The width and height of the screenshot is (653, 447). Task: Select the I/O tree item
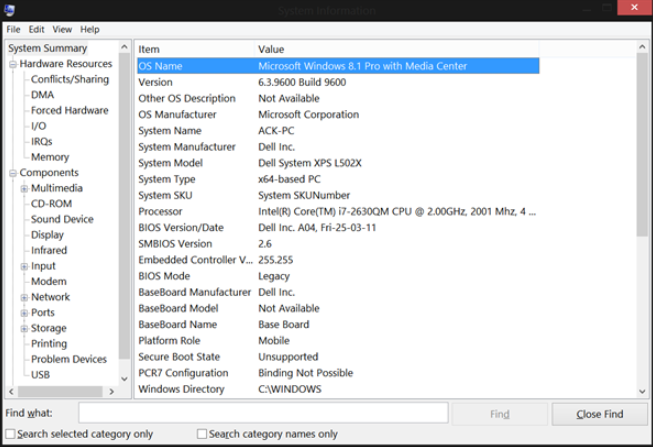pyautogui.click(x=39, y=126)
